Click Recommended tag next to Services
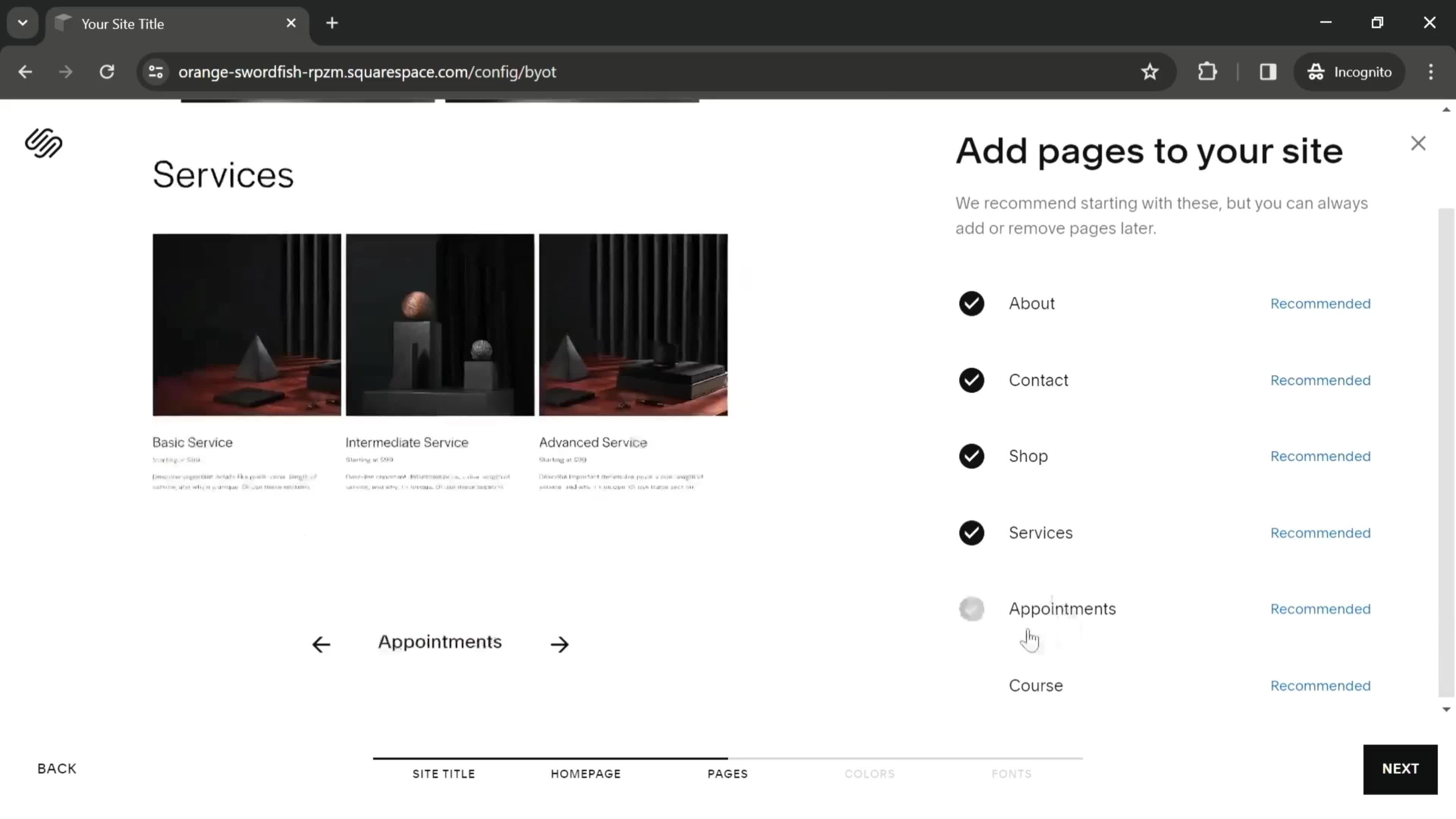Image resolution: width=1456 pixels, height=819 pixels. pos(1320,533)
